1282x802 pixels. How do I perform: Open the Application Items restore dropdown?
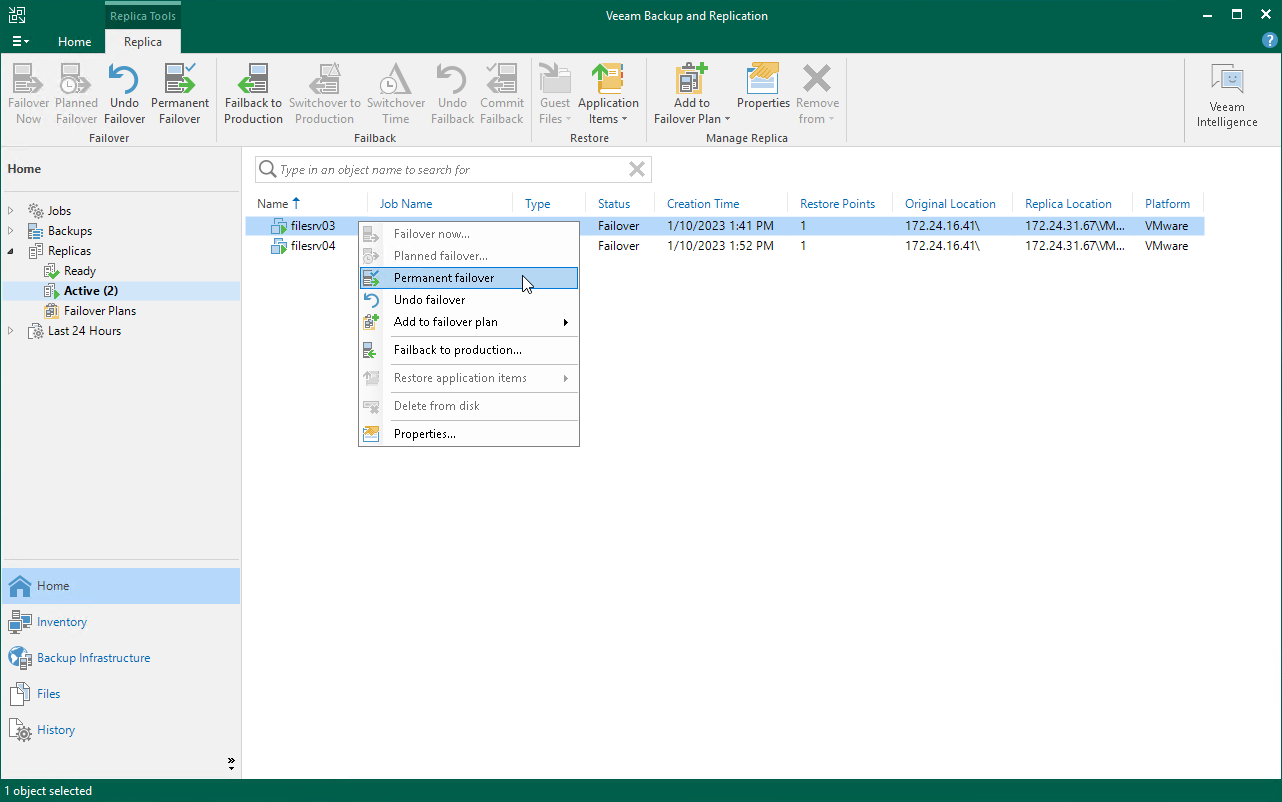pos(608,94)
